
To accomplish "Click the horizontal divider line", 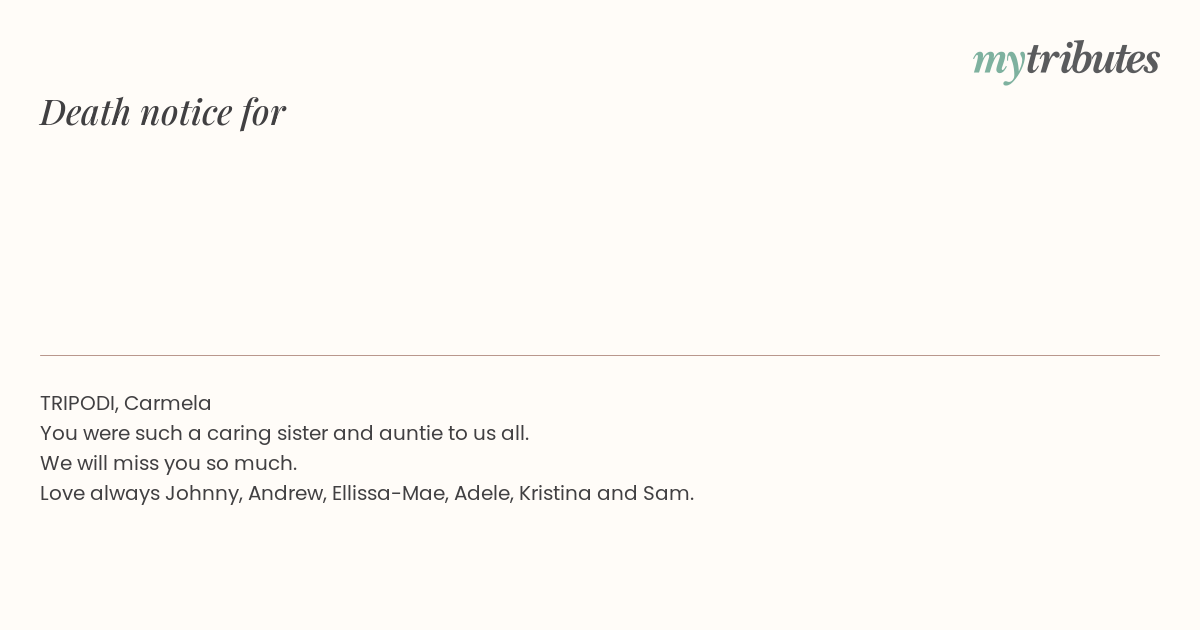I will click(600, 355).
